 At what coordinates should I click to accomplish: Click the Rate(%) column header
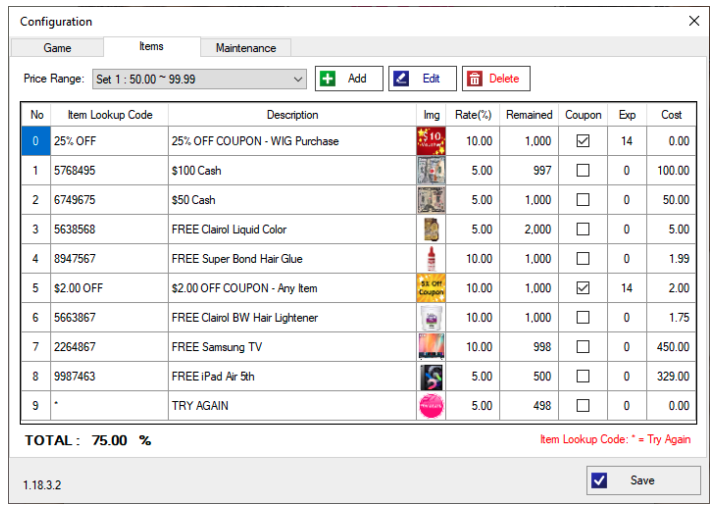click(473, 115)
